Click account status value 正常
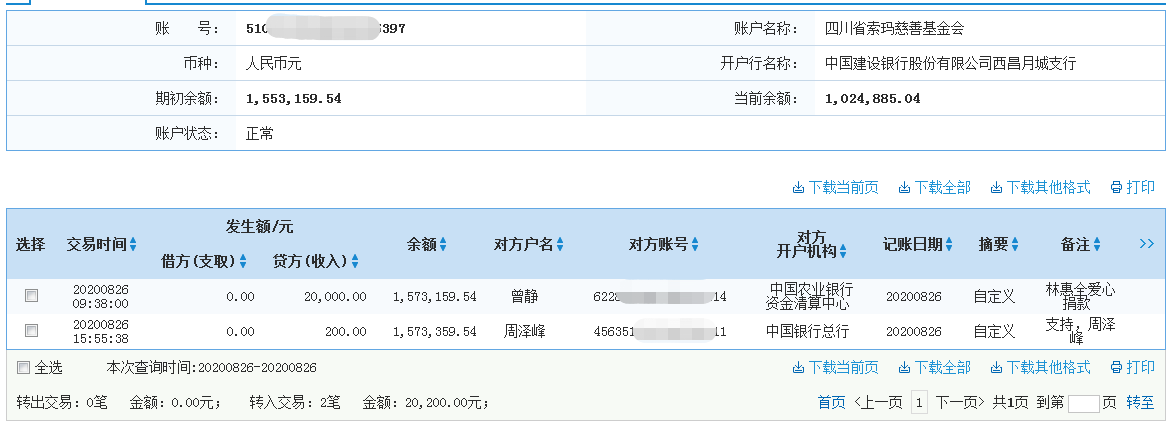The image size is (1169, 421). pos(259,134)
